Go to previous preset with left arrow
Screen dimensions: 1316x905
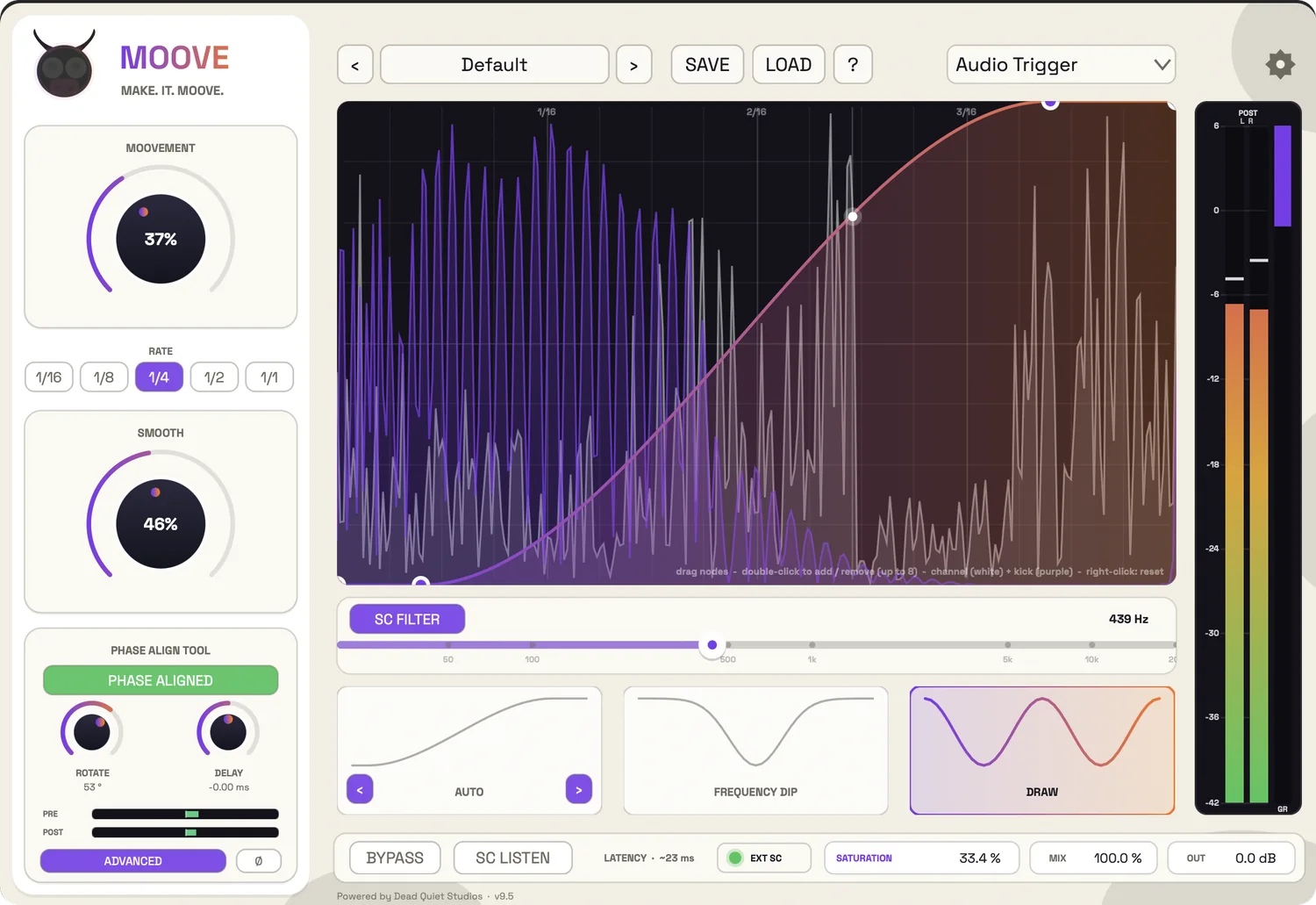(x=355, y=65)
